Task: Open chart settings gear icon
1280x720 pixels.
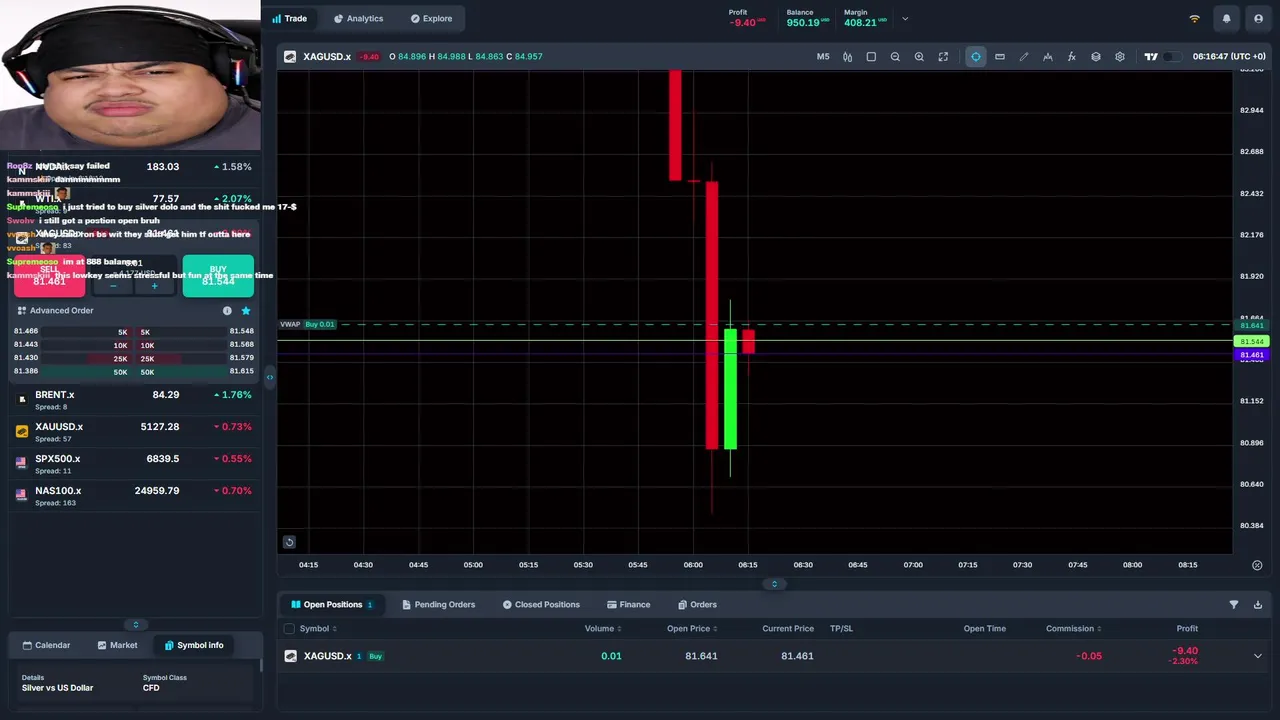Action: coord(1120,57)
